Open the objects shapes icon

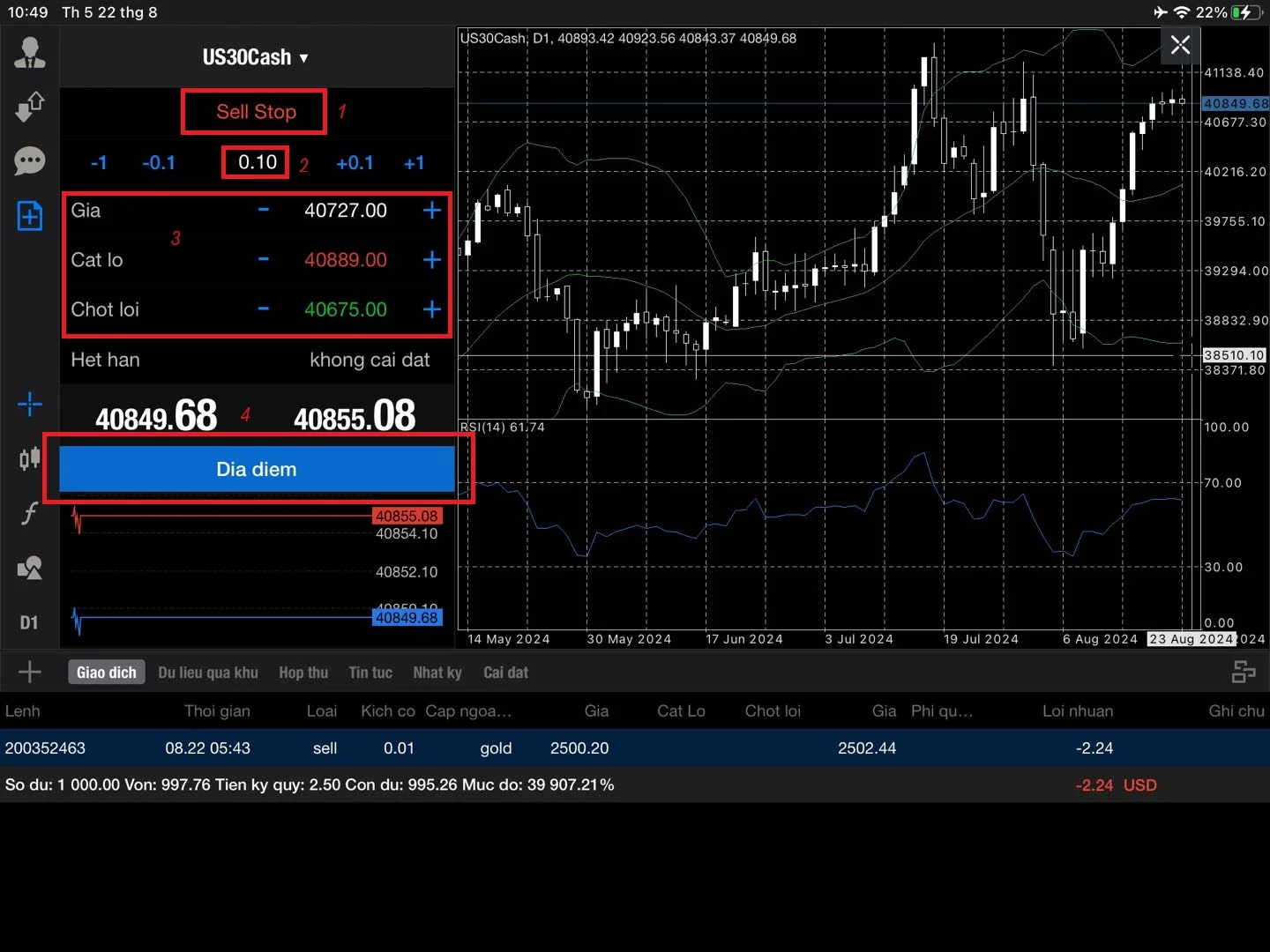click(x=30, y=568)
